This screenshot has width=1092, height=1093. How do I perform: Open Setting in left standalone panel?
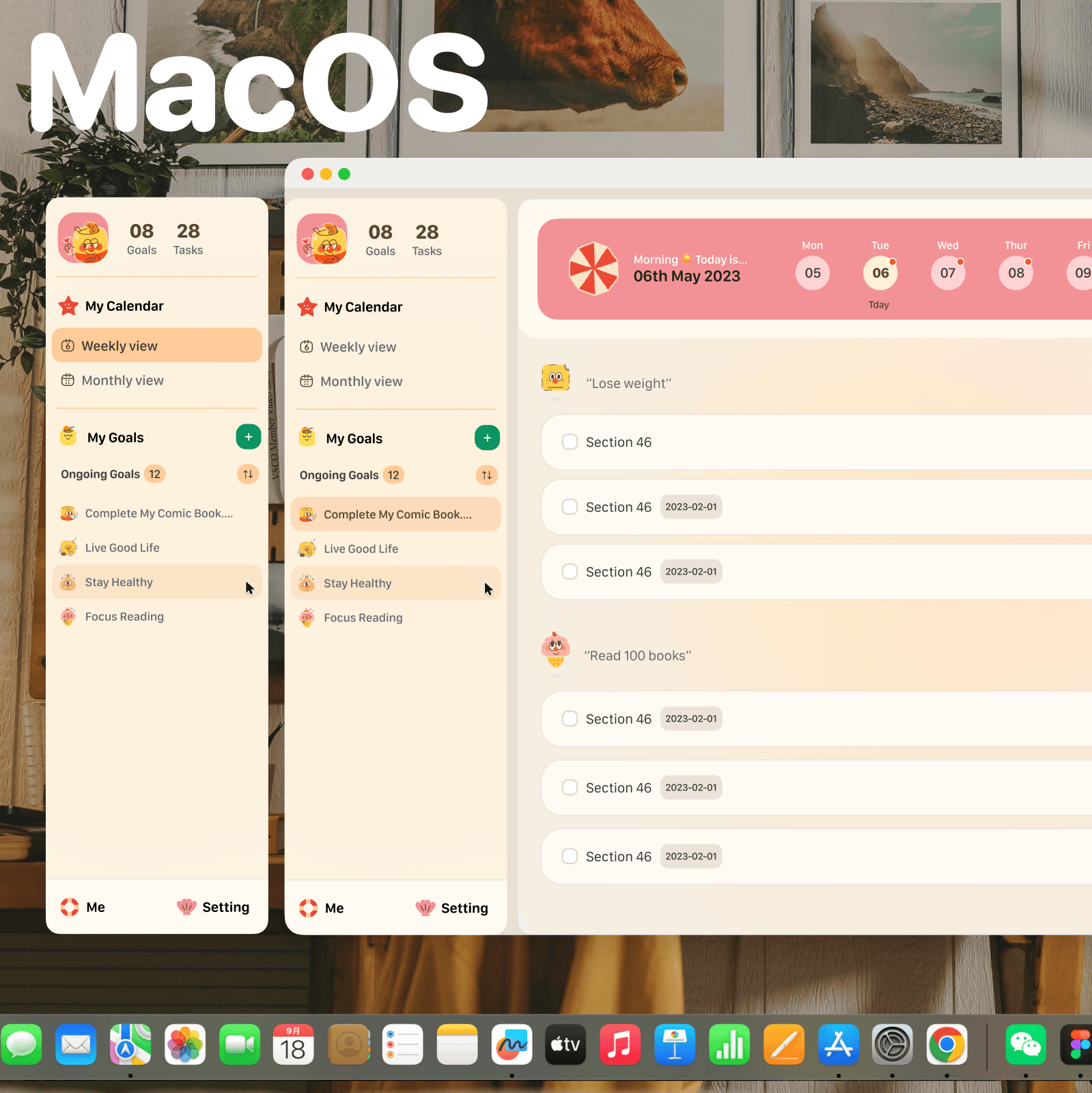213,907
